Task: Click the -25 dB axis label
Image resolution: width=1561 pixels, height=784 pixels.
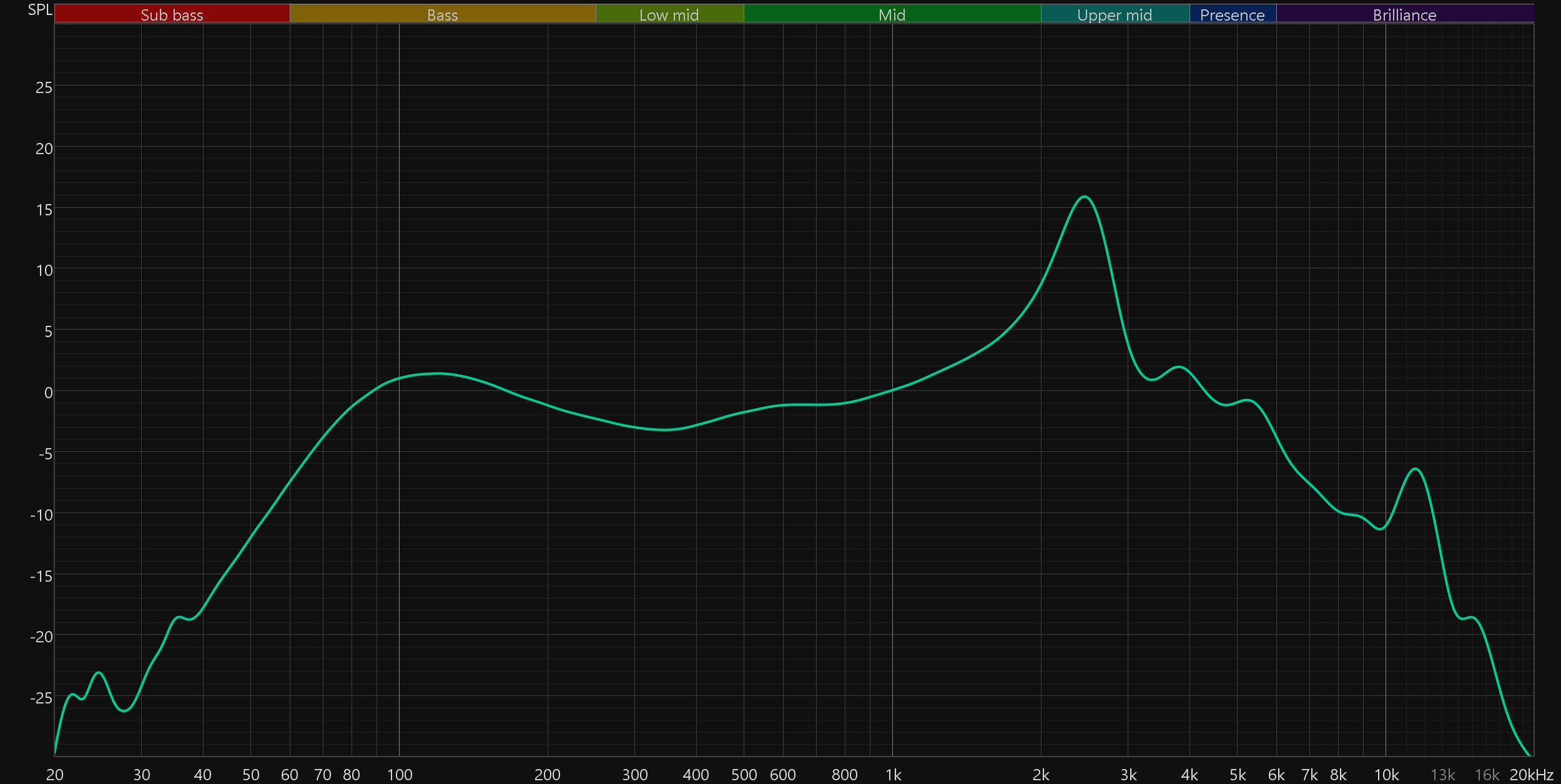Action: [x=41, y=698]
